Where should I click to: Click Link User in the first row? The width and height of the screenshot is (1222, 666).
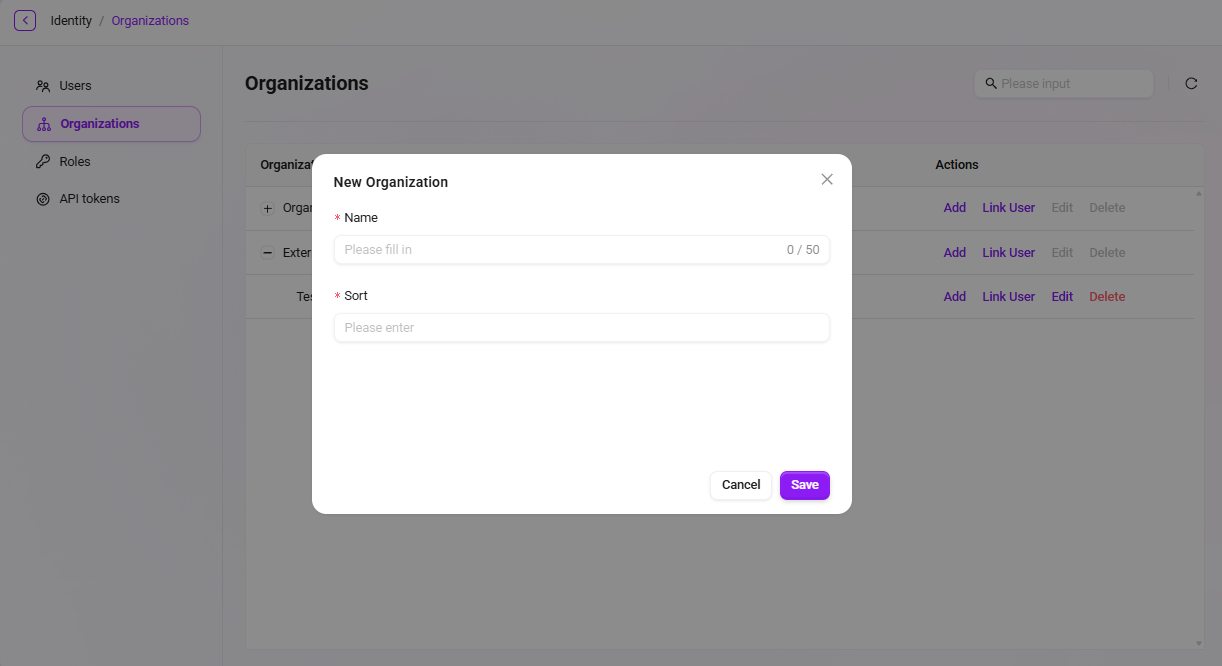(x=1008, y=208)
